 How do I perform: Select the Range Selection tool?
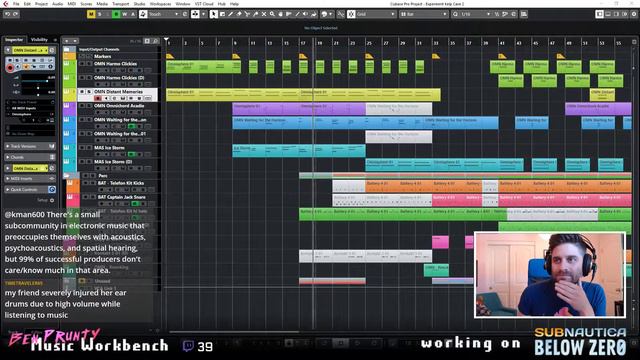tap(222, 14)
